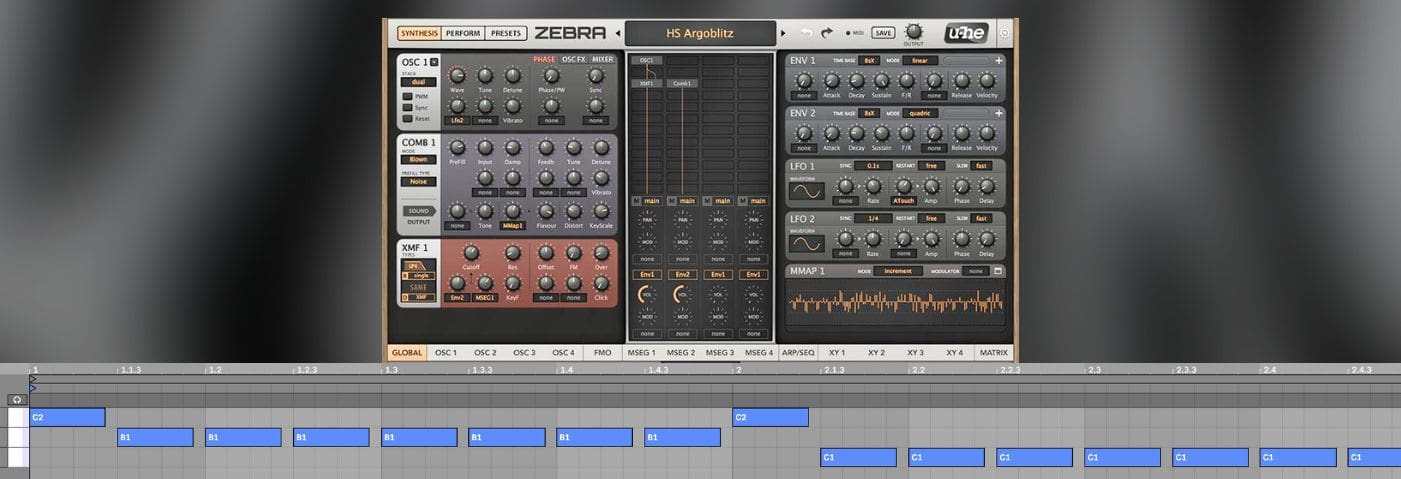Click the HS Argoblitz preset name display
This screenshot has width=1401, height=479.
pyautogui.click(x=700, y=33)
